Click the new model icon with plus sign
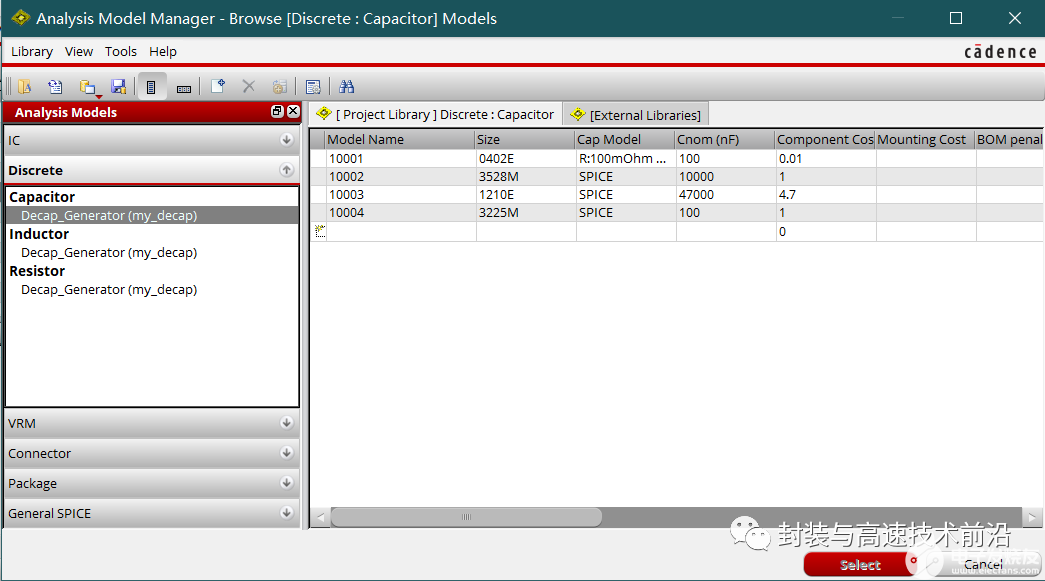This screenshot has height=581, width=1045. tap(217, 87)
